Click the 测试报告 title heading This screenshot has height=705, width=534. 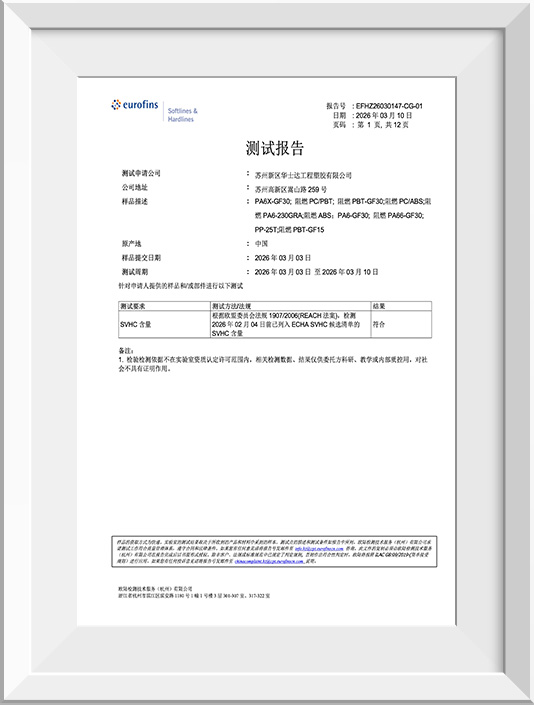tap(275, 148)
